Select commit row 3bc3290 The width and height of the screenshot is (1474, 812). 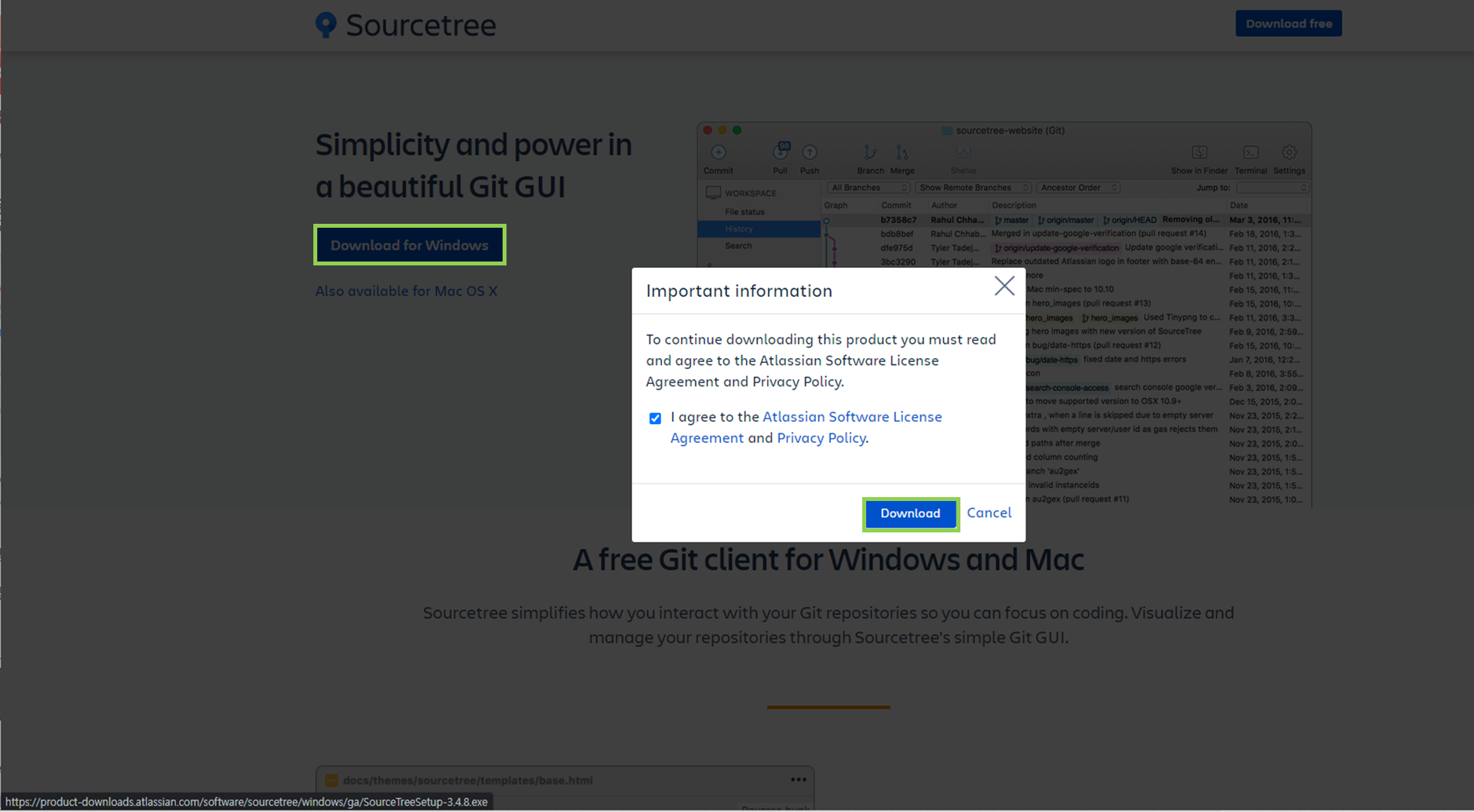(1066, 262)
